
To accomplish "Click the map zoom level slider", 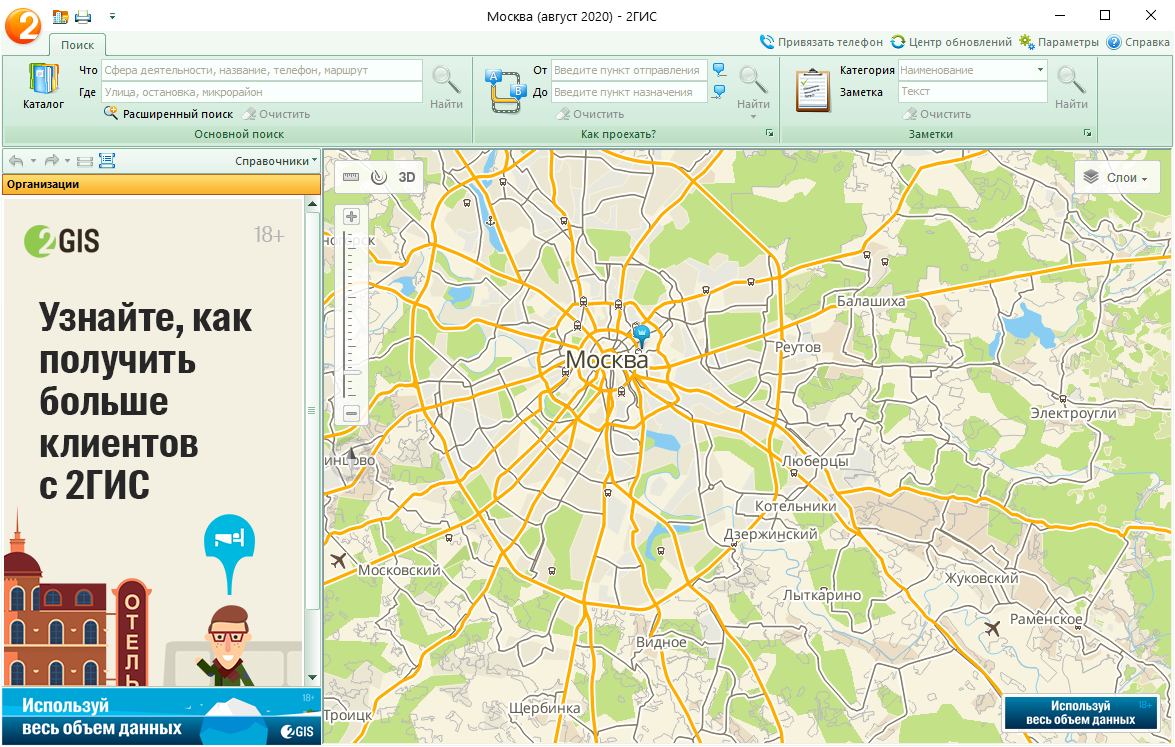I will pos(351,315).
